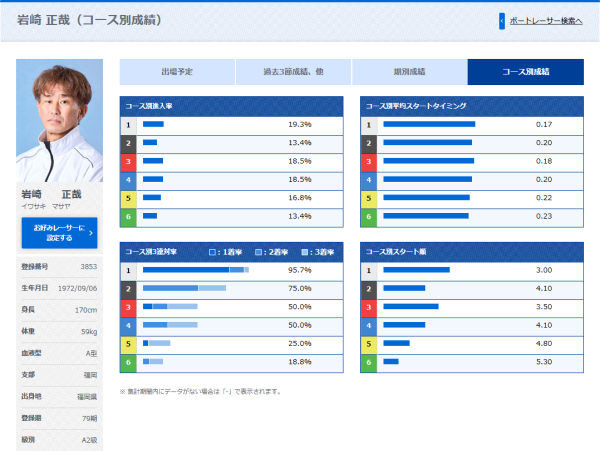Viewport: 600px width, 451px height.
Task: Click the active コース別成績 tab
Action: pos(526,72)
